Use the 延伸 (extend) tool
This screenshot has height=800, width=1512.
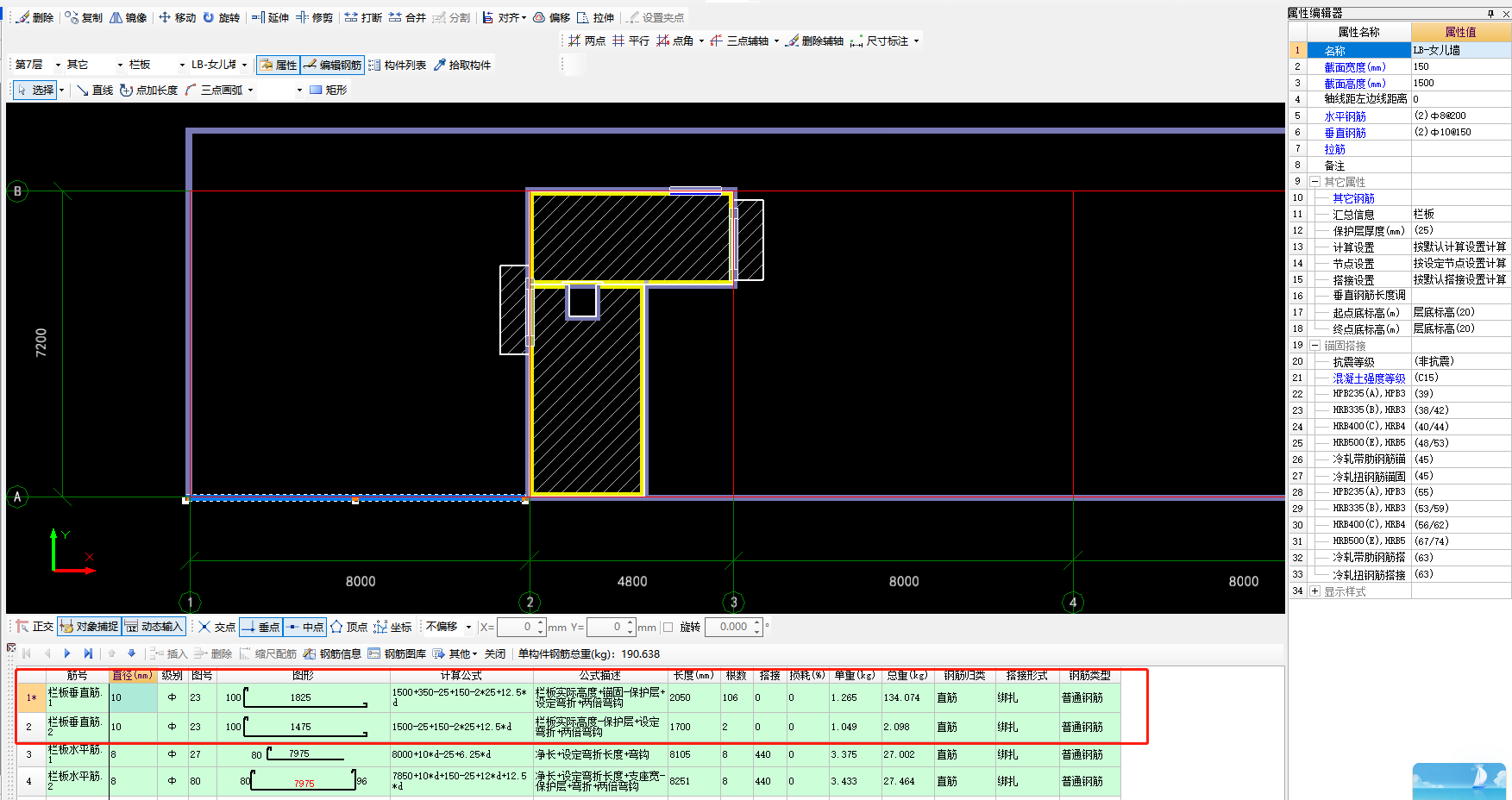pyautogui.click(x=270, y=17)
